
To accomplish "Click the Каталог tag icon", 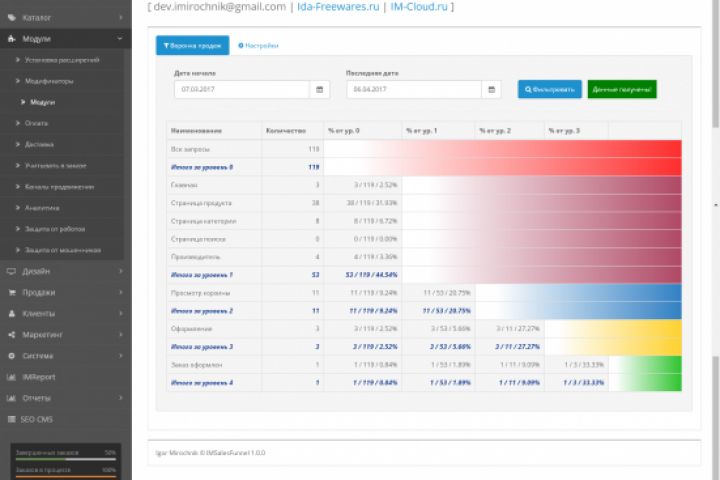I will tap(11, 17).
